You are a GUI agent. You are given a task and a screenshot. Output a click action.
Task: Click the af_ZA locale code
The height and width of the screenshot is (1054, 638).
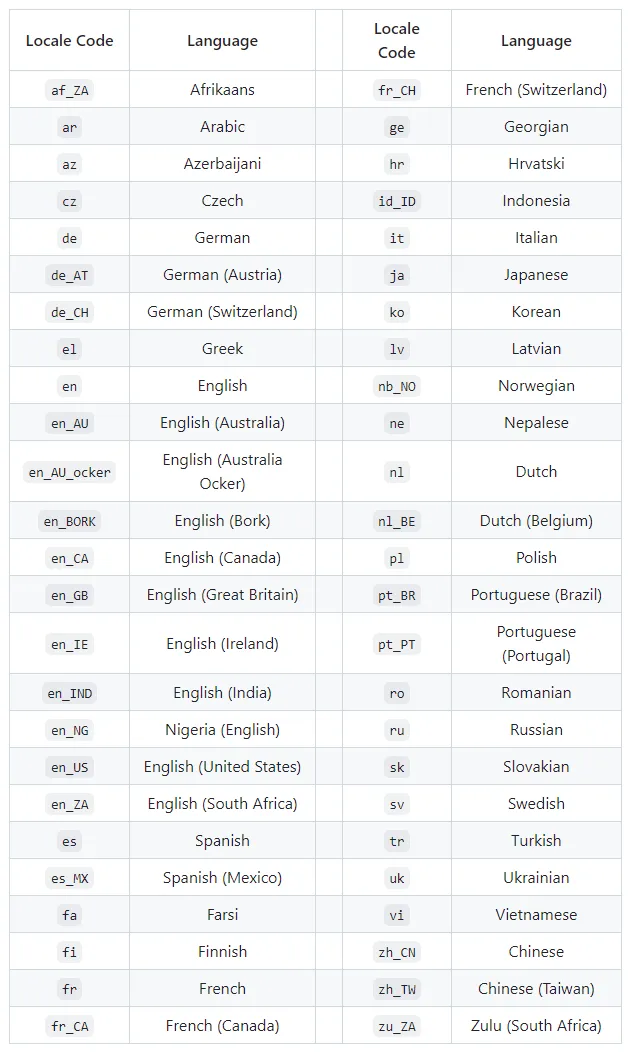69,90
